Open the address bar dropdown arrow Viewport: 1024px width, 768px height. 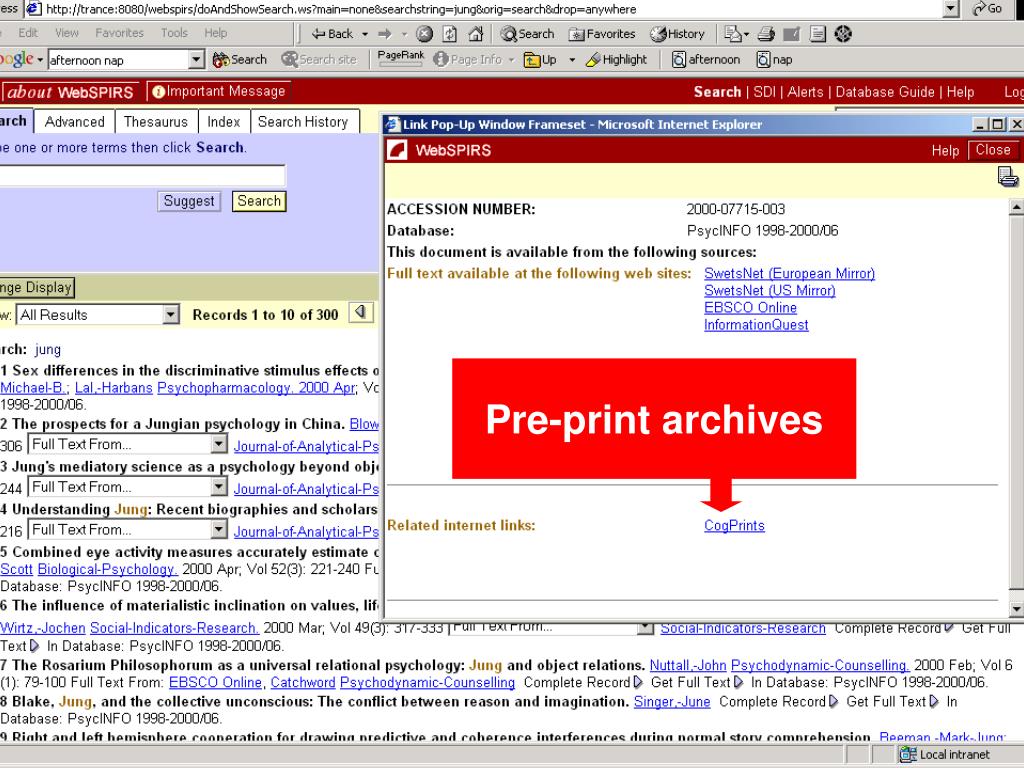pyautogui.click(x=952, y=8)
